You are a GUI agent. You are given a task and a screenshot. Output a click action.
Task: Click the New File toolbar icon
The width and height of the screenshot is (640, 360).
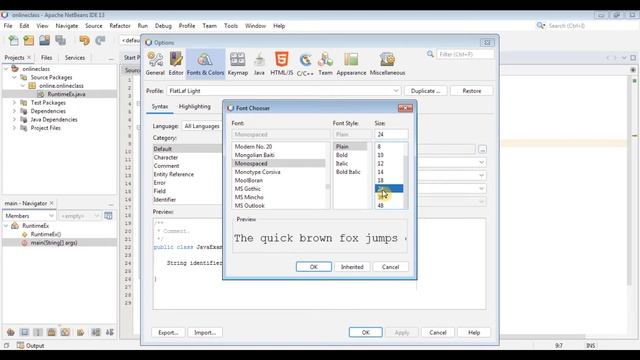tap(13, 40)
